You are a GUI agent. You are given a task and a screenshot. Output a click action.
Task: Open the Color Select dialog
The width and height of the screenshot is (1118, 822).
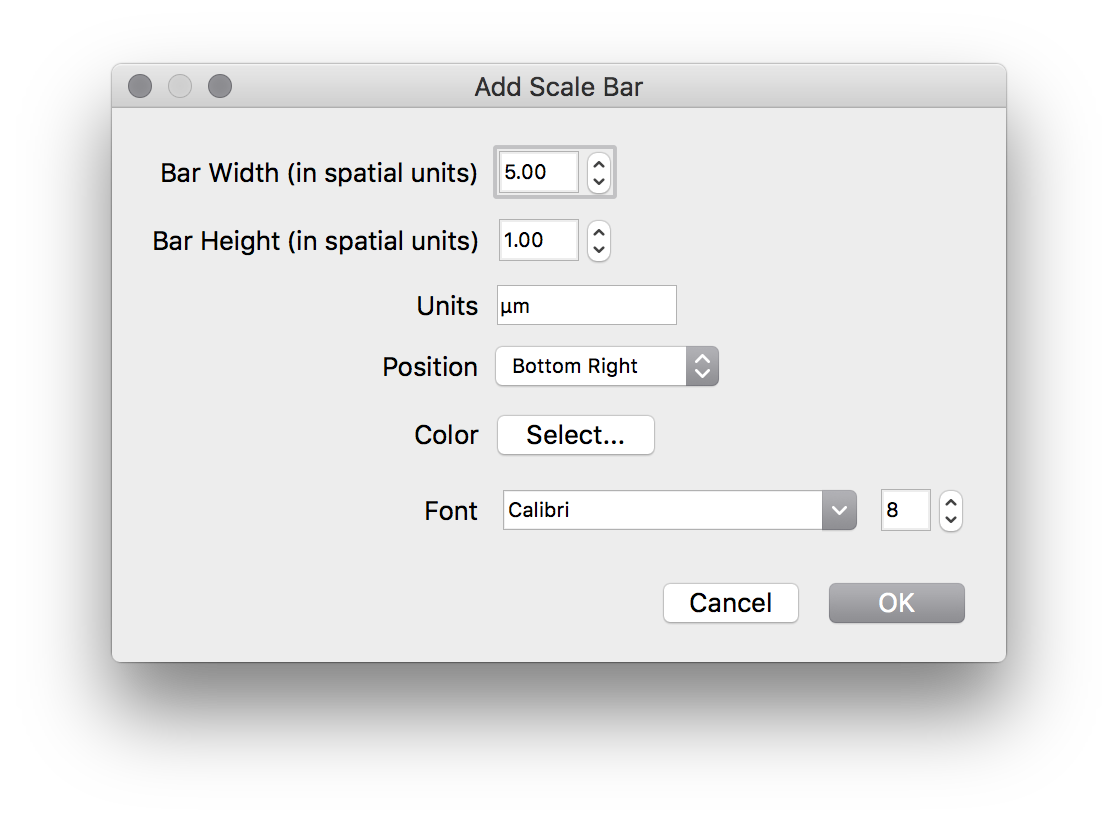click(575, 435)
